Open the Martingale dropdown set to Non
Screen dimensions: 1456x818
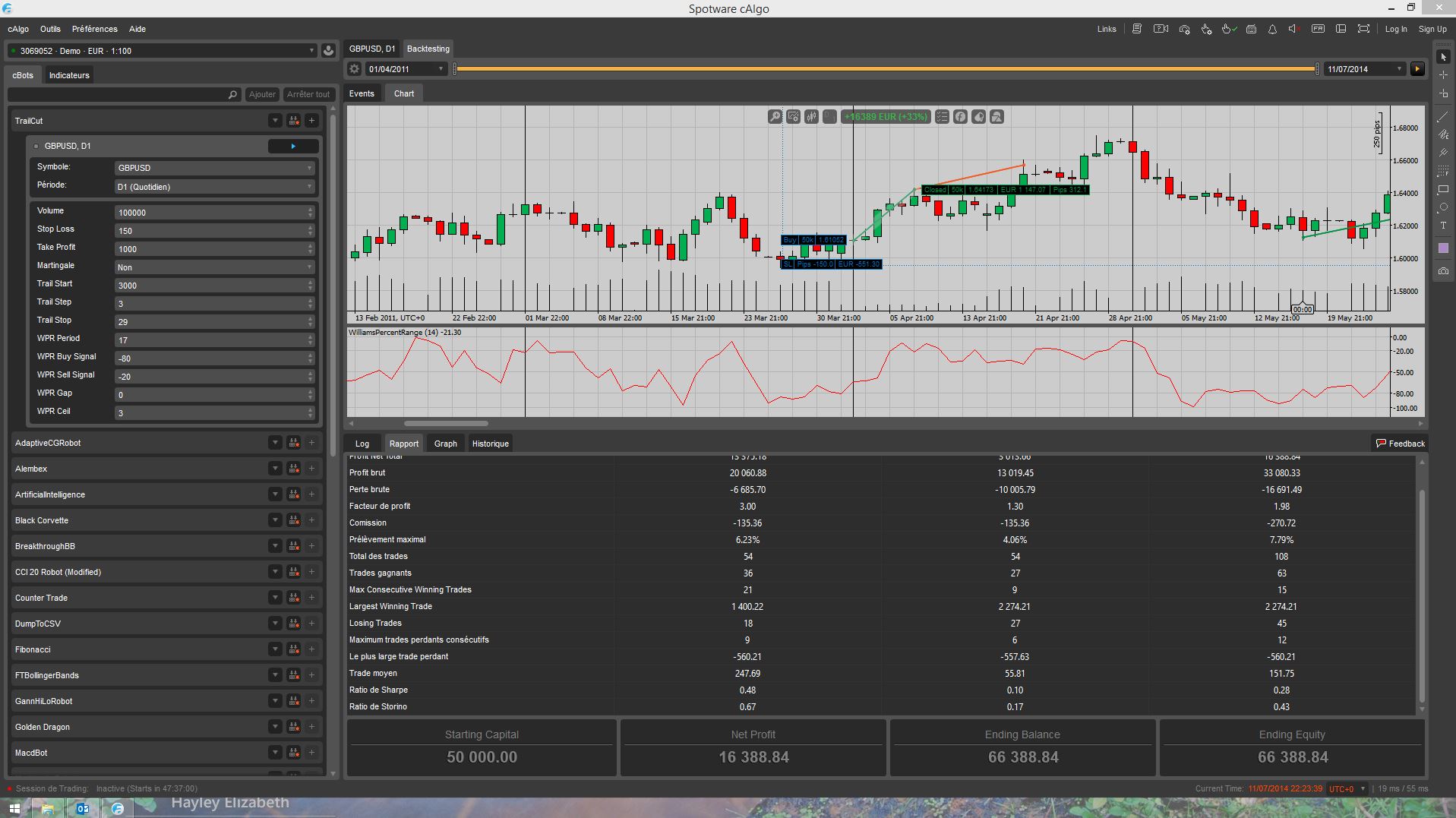[x=213, y=267]
